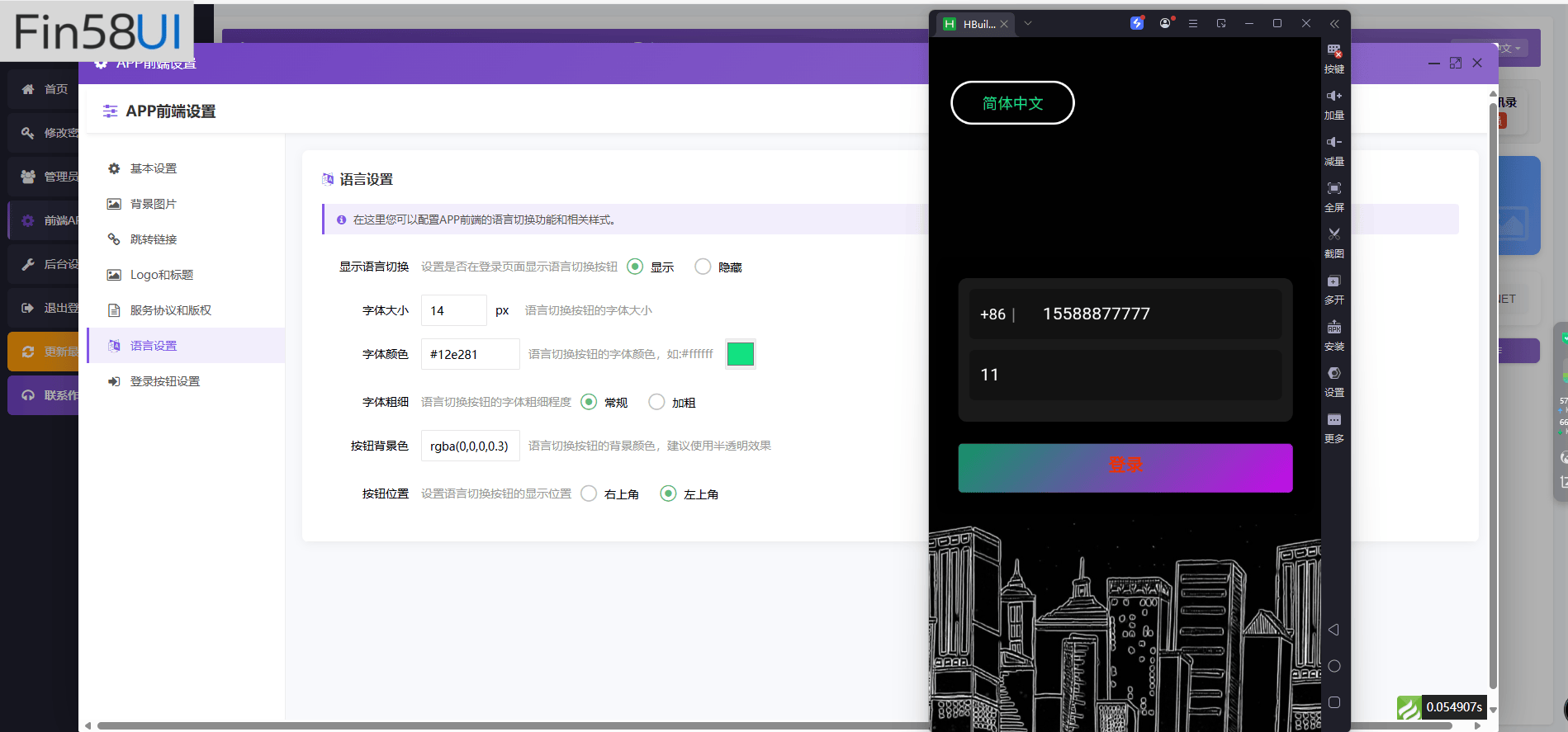The width and height of the screenshot is (1568, 732).
Task: Tap the emulator back triangle button
Action: (x=1334, y=630)
